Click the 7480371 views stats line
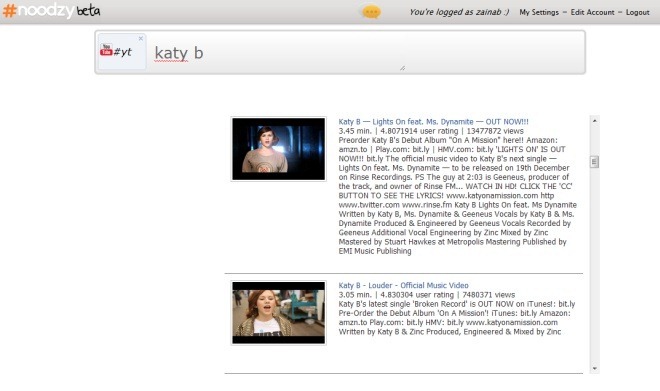Image resolution: width=660 pixels, height=391 pixels. [x=427, y=295]
